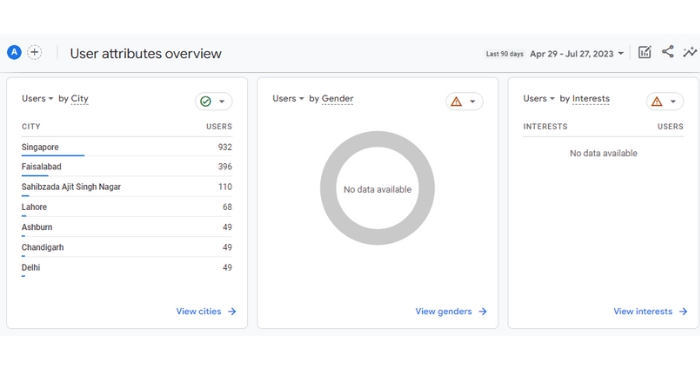Viewport: 700px width, 370px height.
Task: Open the customize report icon
Action: (645, 53)
